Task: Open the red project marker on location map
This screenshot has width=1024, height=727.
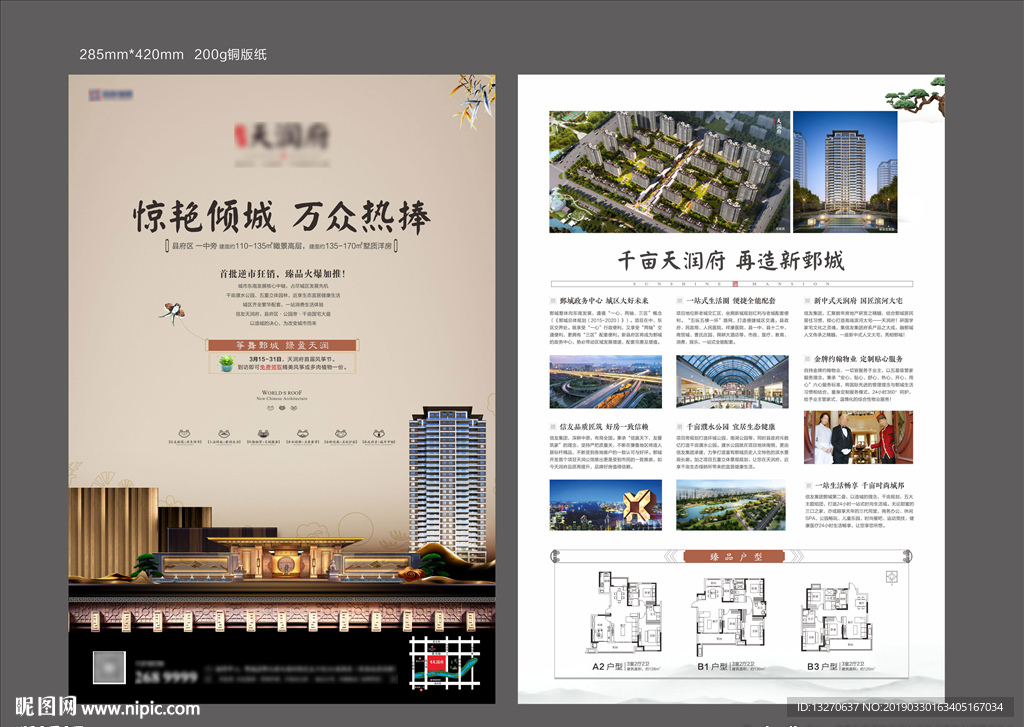Action: (x=436, y=661)
